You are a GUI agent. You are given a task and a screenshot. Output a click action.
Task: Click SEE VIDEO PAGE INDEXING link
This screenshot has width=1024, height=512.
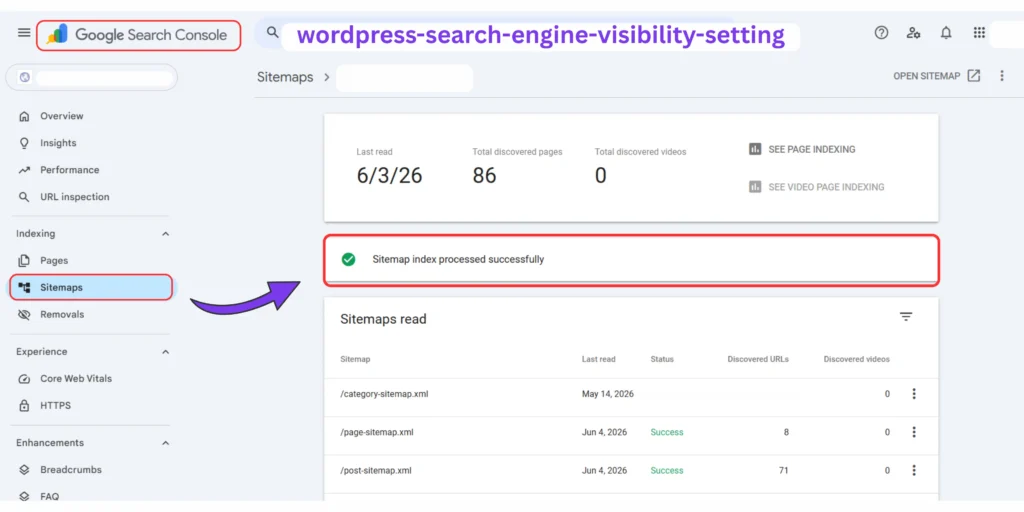click(x=826, y=187)
